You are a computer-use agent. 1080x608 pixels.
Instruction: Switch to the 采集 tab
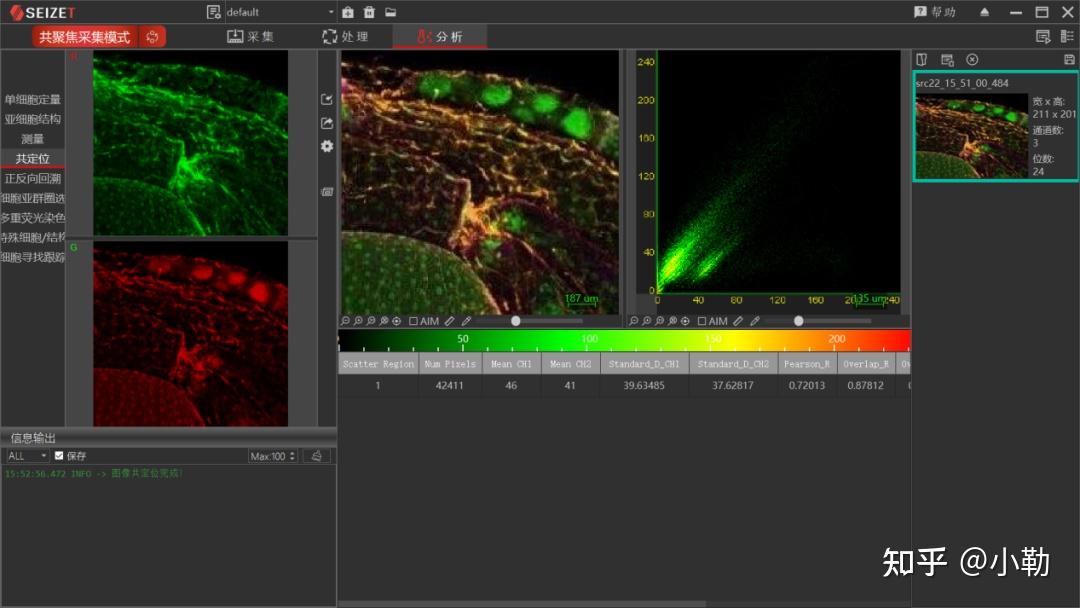(x=250, y=37)
